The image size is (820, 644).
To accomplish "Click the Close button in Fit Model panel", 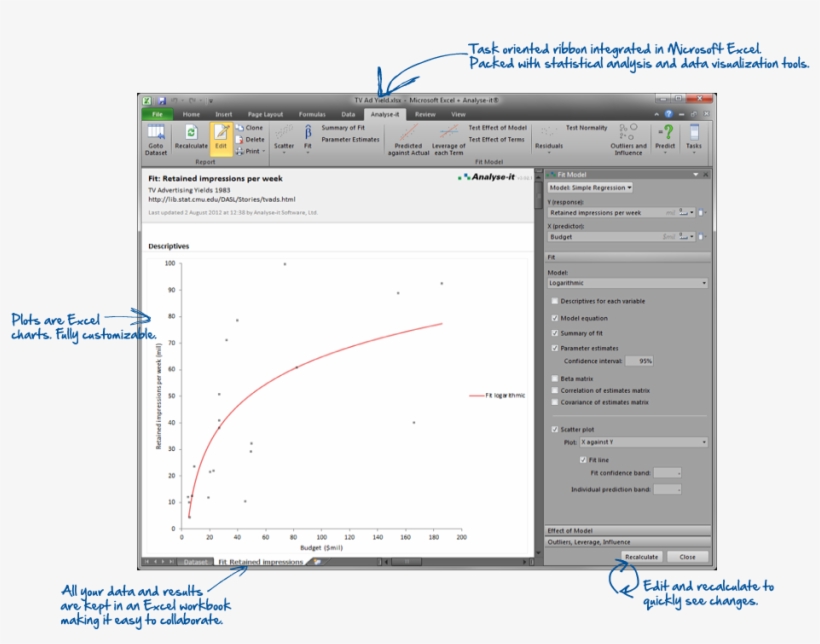I will point(687,556).
